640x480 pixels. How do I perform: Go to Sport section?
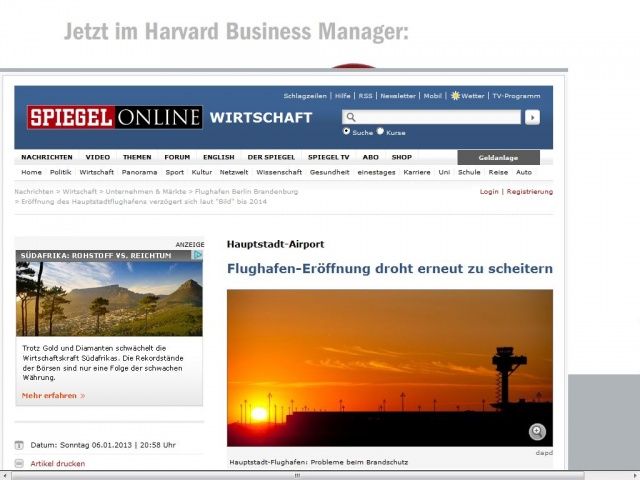pos(175,172)
